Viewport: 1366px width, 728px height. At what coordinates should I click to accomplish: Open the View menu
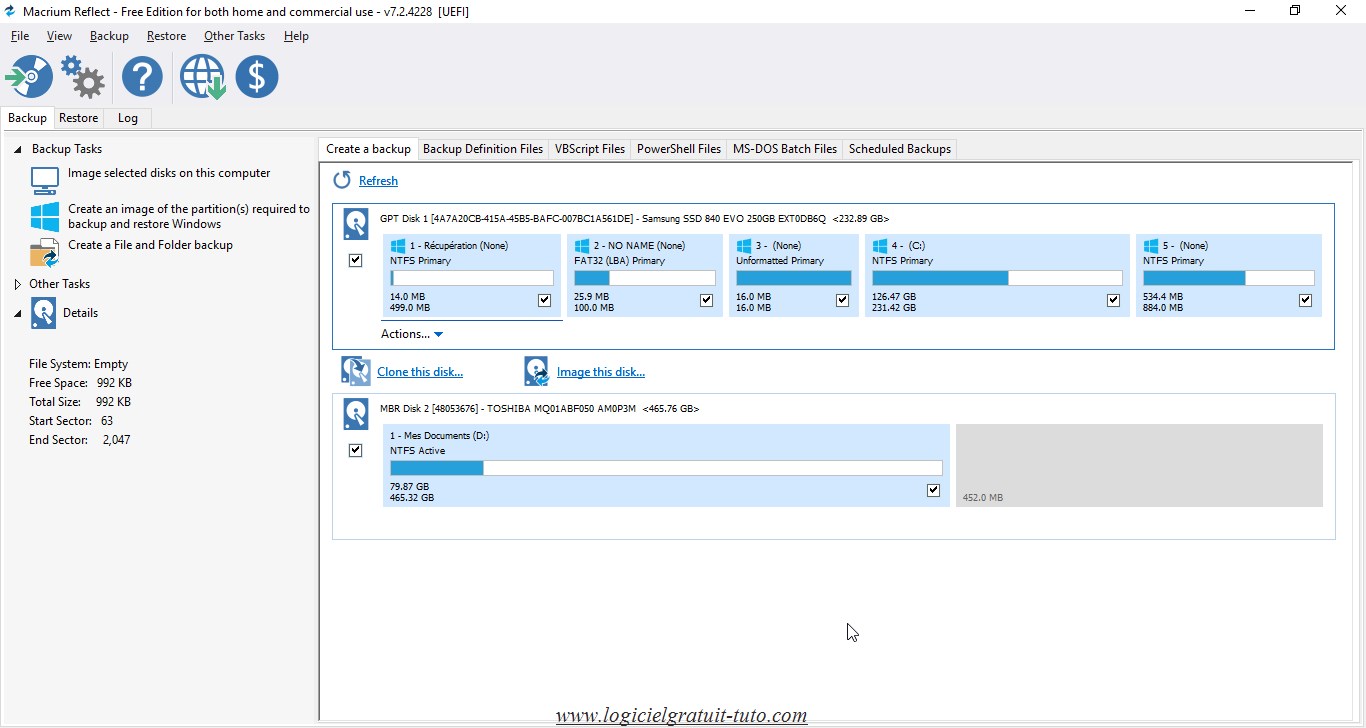[60, 36]
